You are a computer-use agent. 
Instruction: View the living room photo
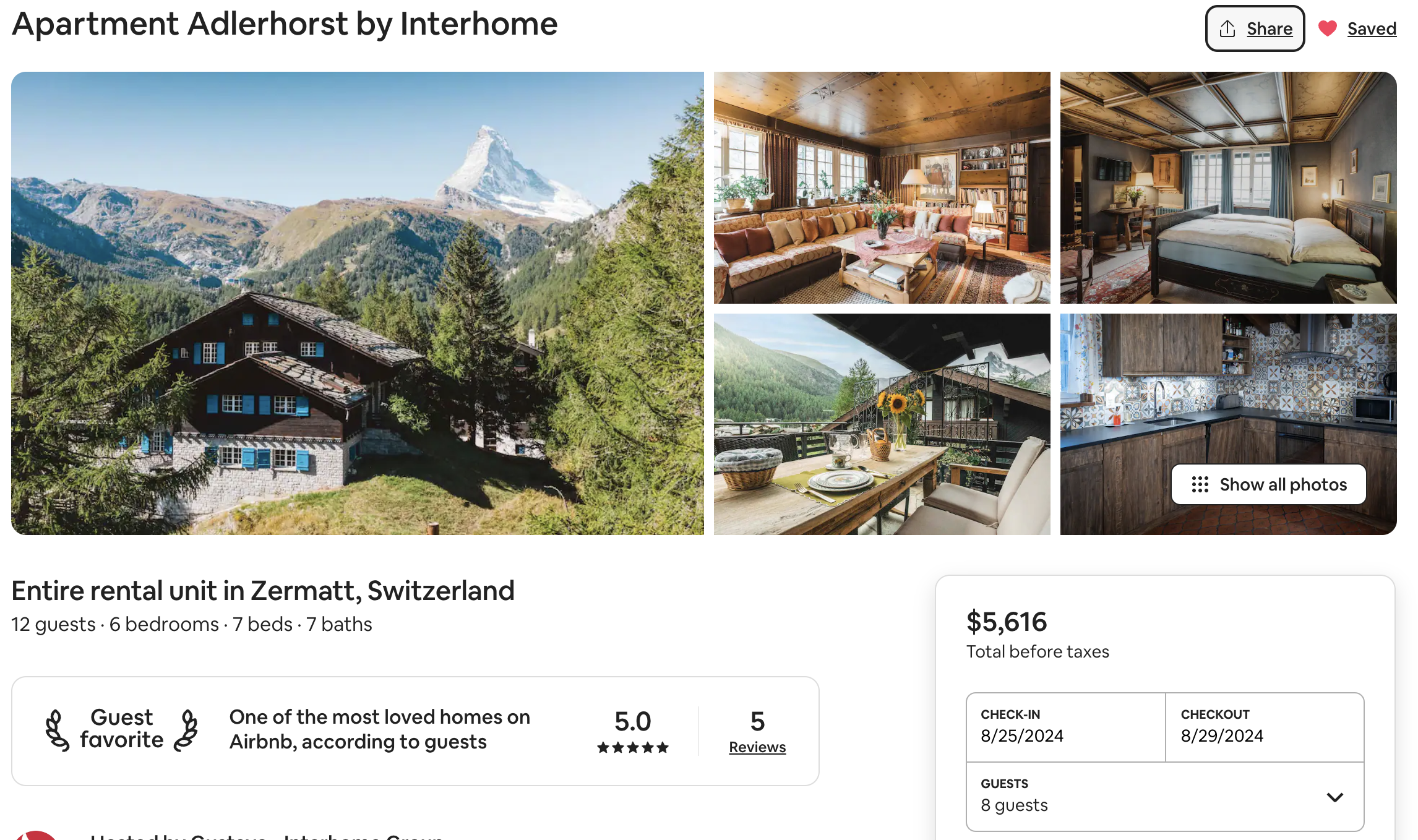pos(882,187)
